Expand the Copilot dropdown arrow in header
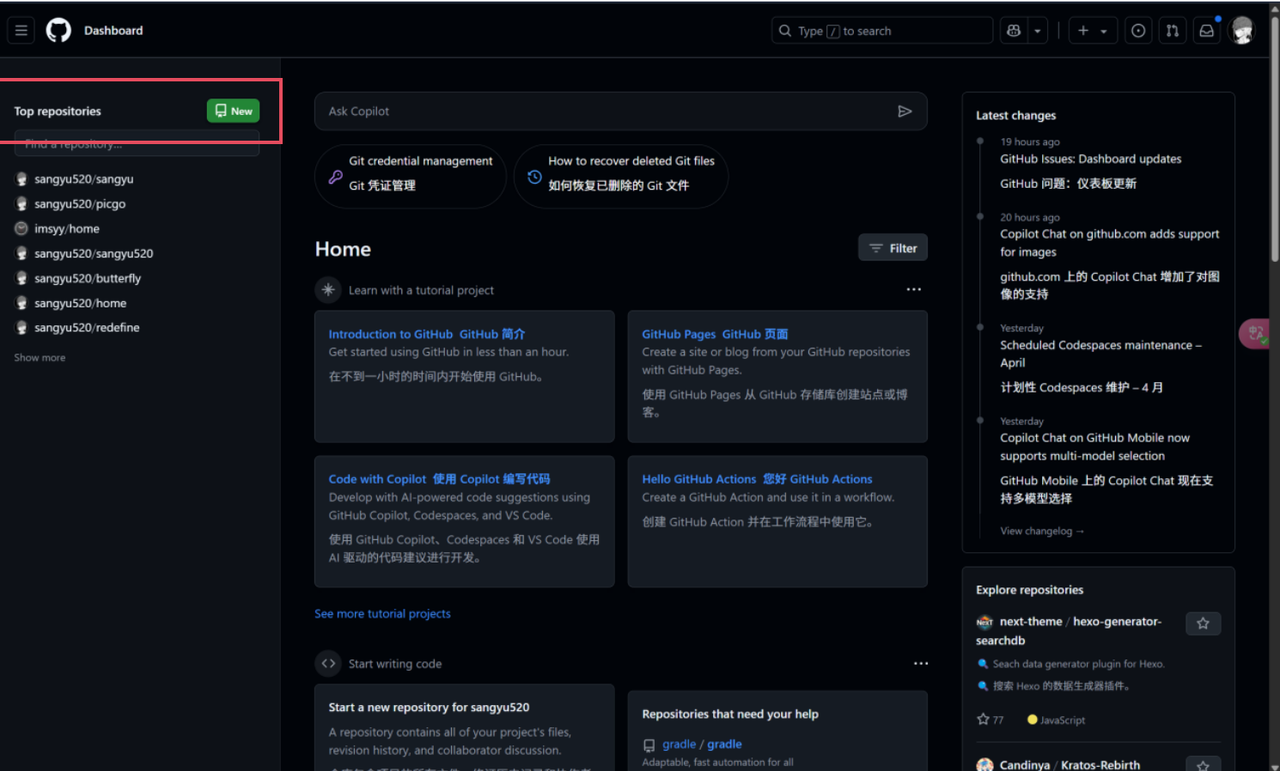Image resolution: width=1280 pixels, height=771 pixels. point(1037,31)
